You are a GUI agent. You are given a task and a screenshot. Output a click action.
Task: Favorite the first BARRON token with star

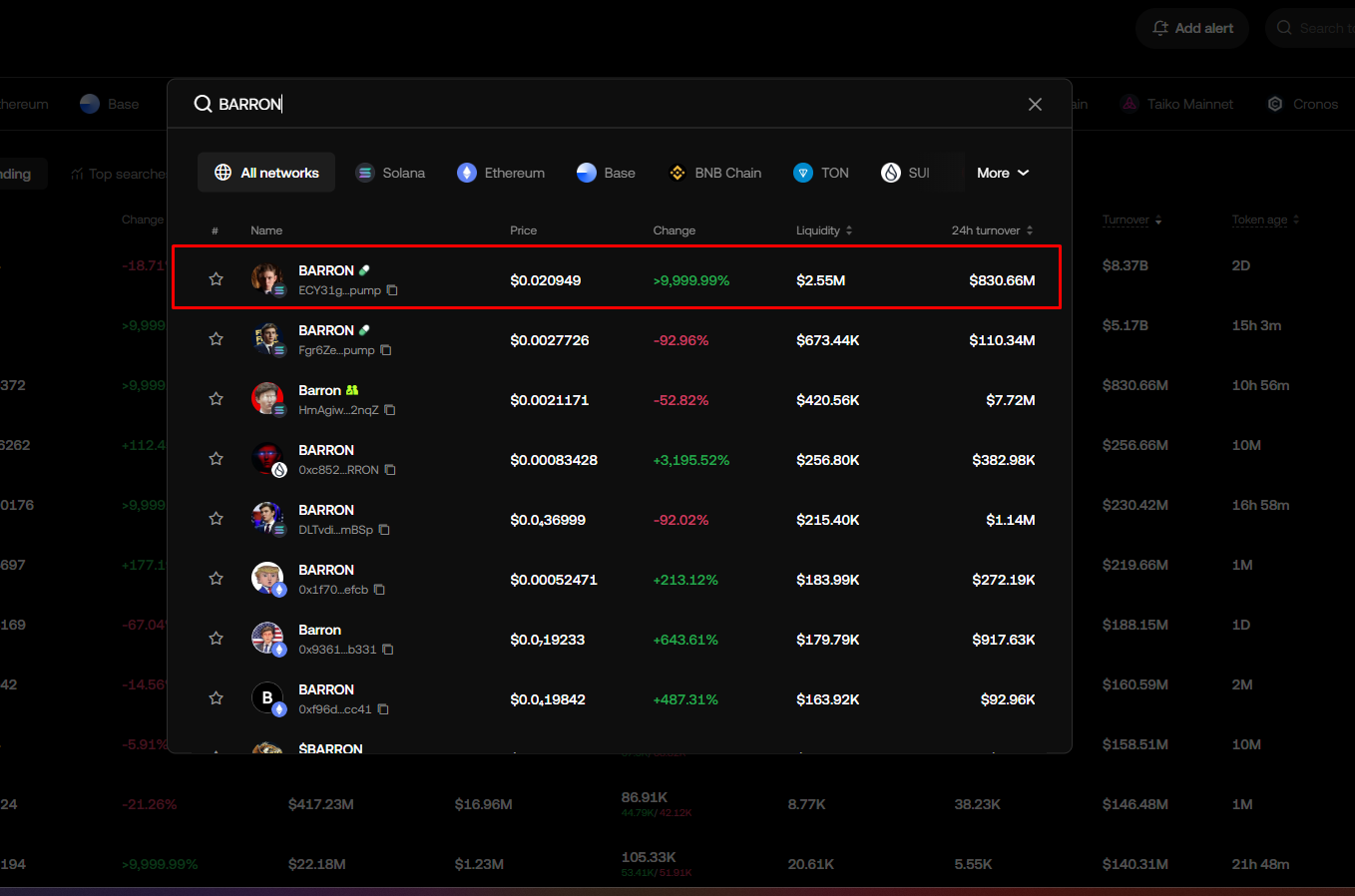tap(216, 279)
